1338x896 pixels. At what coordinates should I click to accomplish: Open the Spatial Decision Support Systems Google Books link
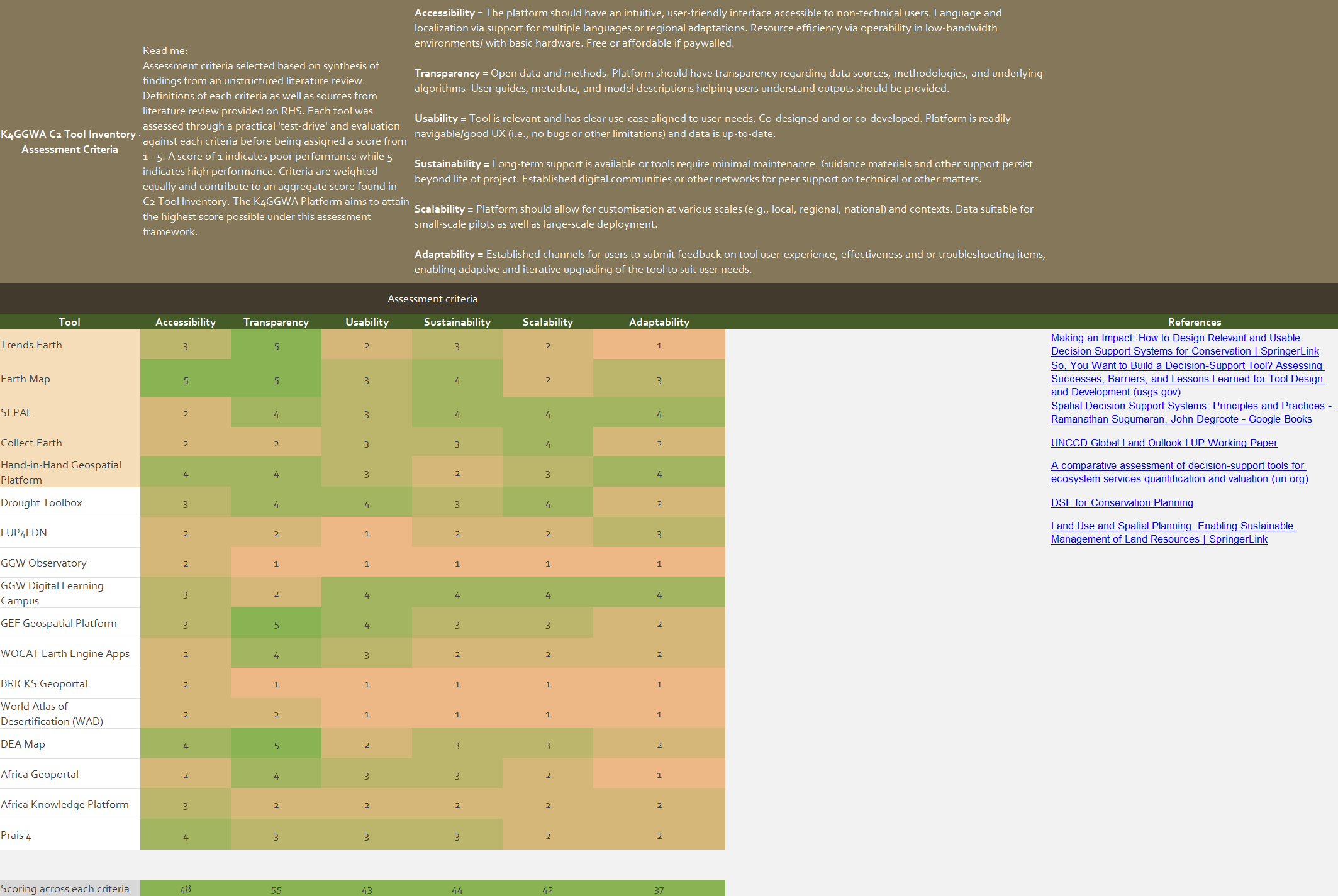coord(1191,412)
